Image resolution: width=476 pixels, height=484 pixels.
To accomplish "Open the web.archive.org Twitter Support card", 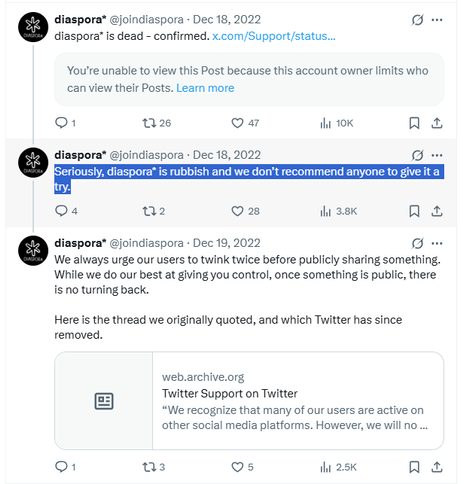I will pyautogui.click(x=249, y=401).
